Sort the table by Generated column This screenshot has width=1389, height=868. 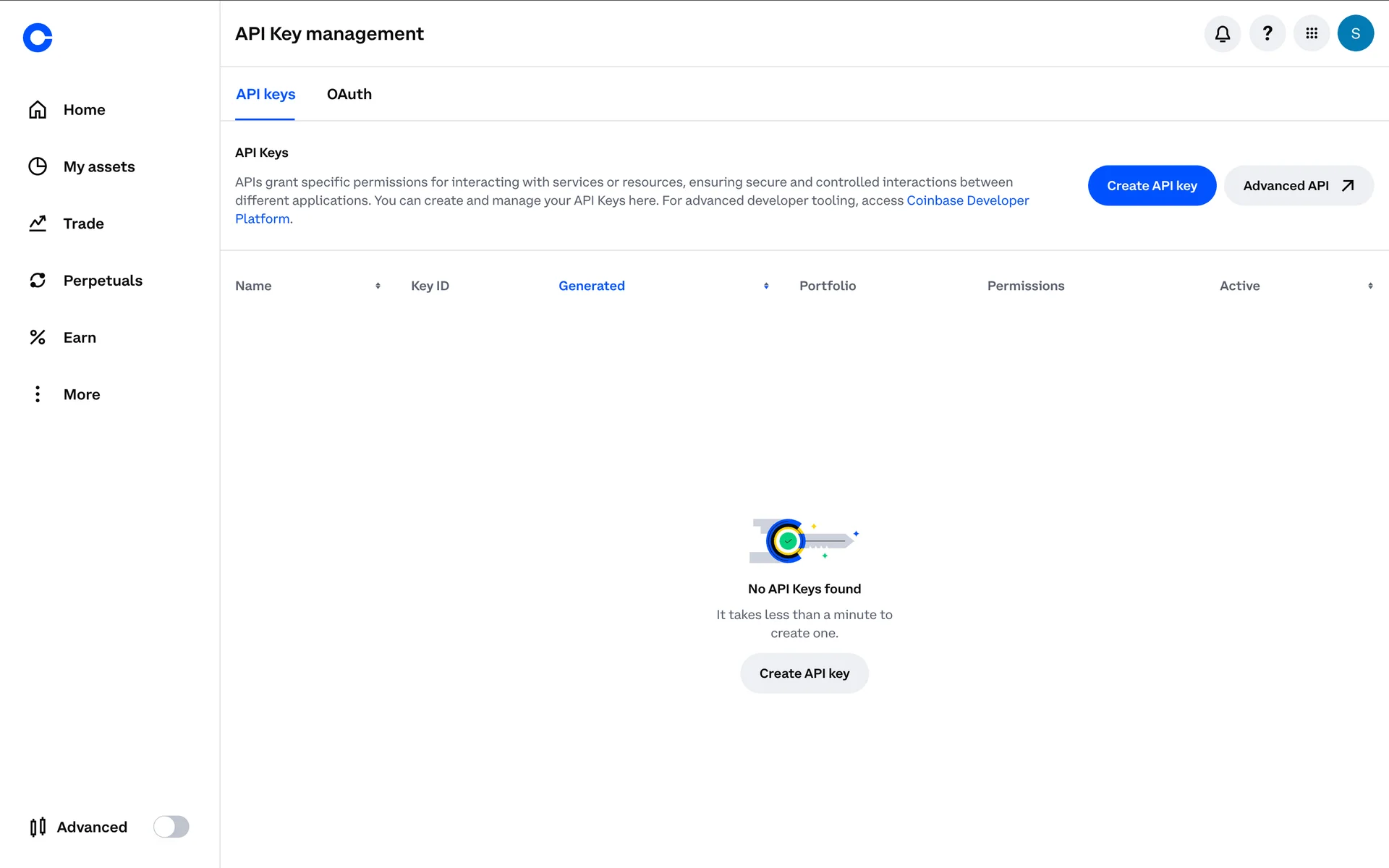(x=592, y=286)
